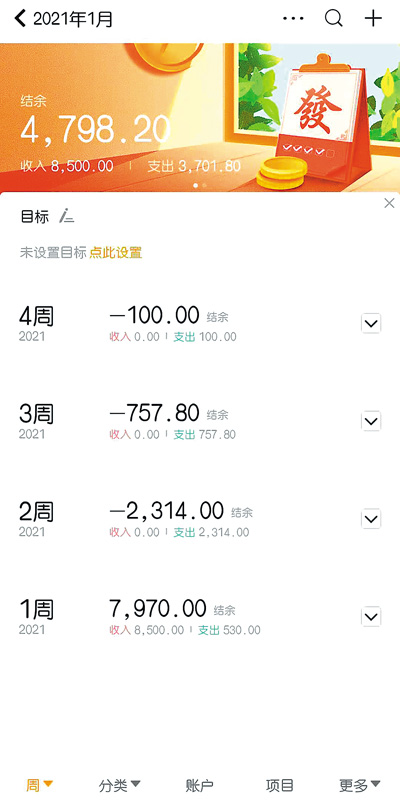Screen dimensions: 400x811
Task: Expand the 4周 entry chevron
Action: (x=371, y=324)
